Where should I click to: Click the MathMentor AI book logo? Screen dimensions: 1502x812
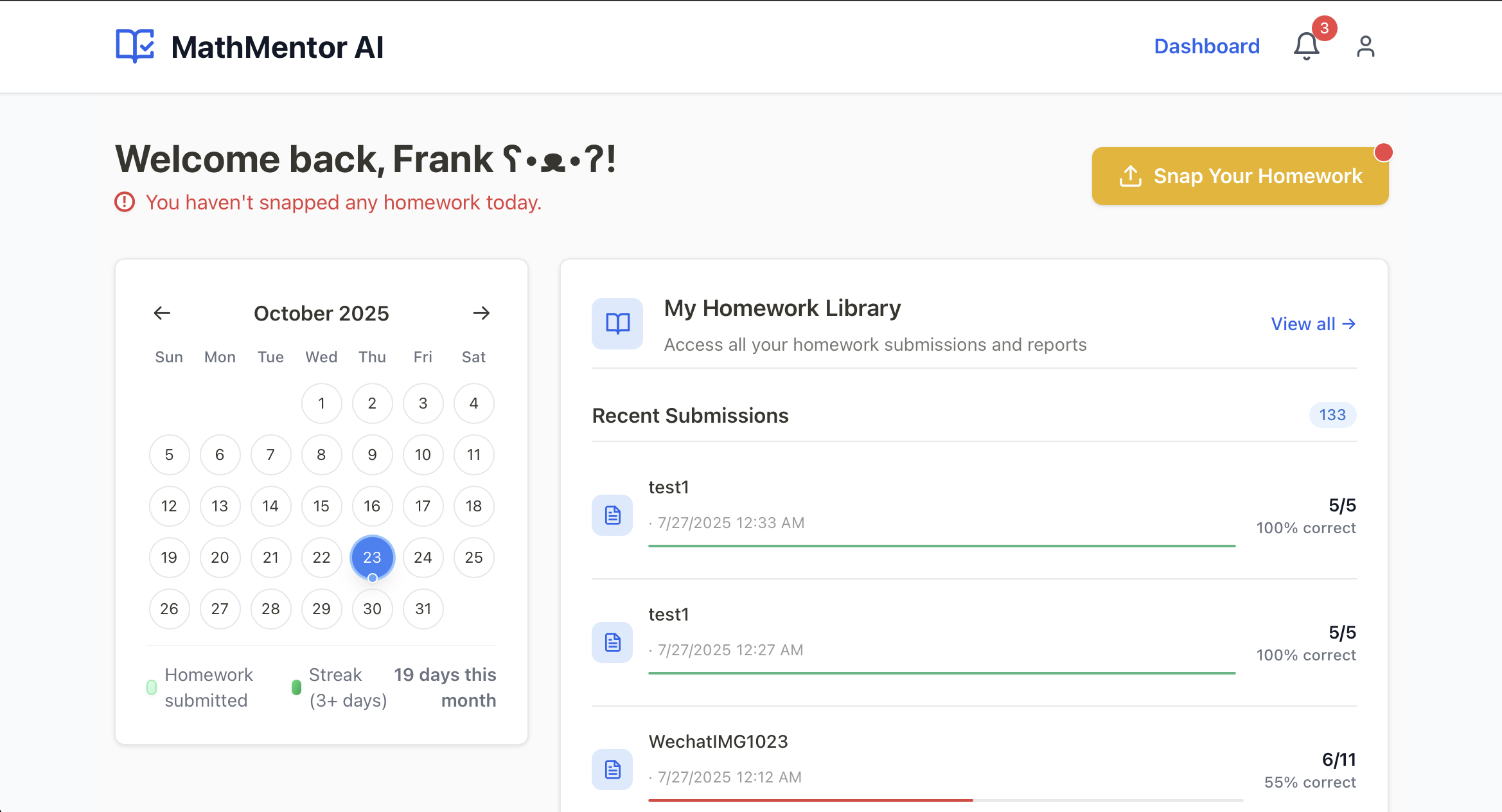134,46
